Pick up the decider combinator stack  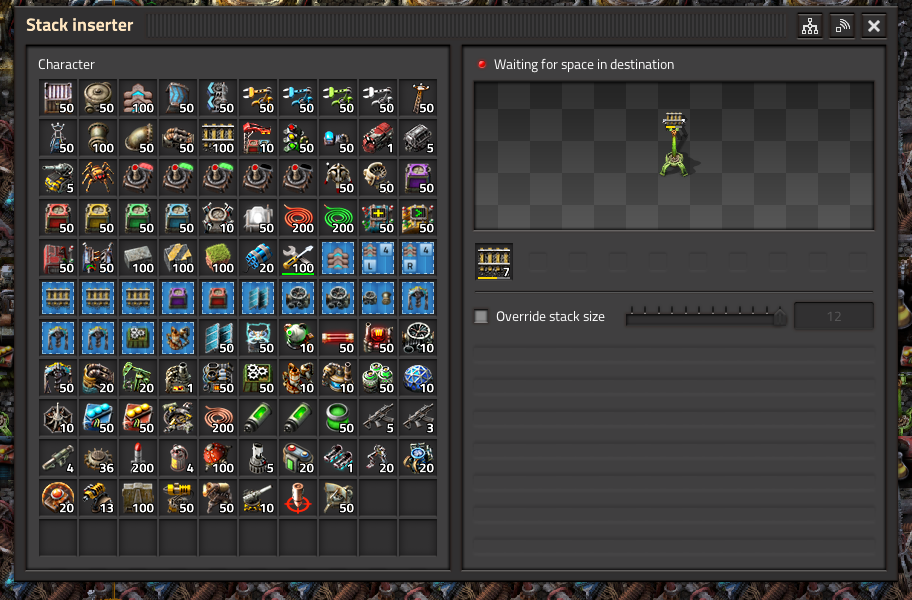click(x=418, y=218)
